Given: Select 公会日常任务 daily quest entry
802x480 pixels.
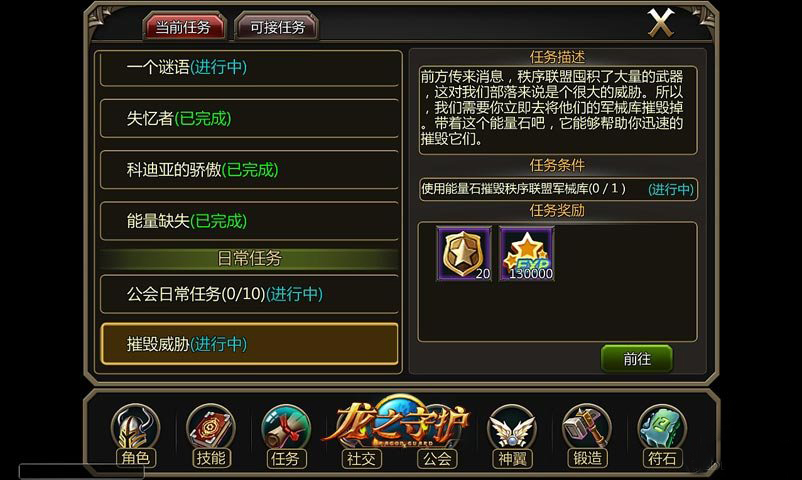Looking at the screenshot, I should pos(250,294).
